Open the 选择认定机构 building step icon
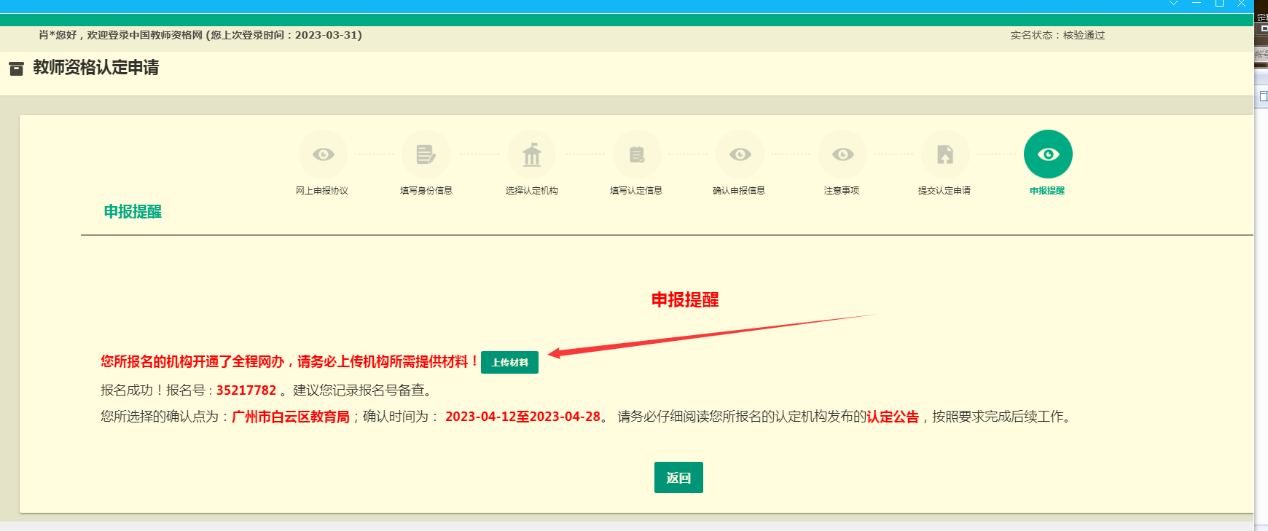 [x=531, y=155]
